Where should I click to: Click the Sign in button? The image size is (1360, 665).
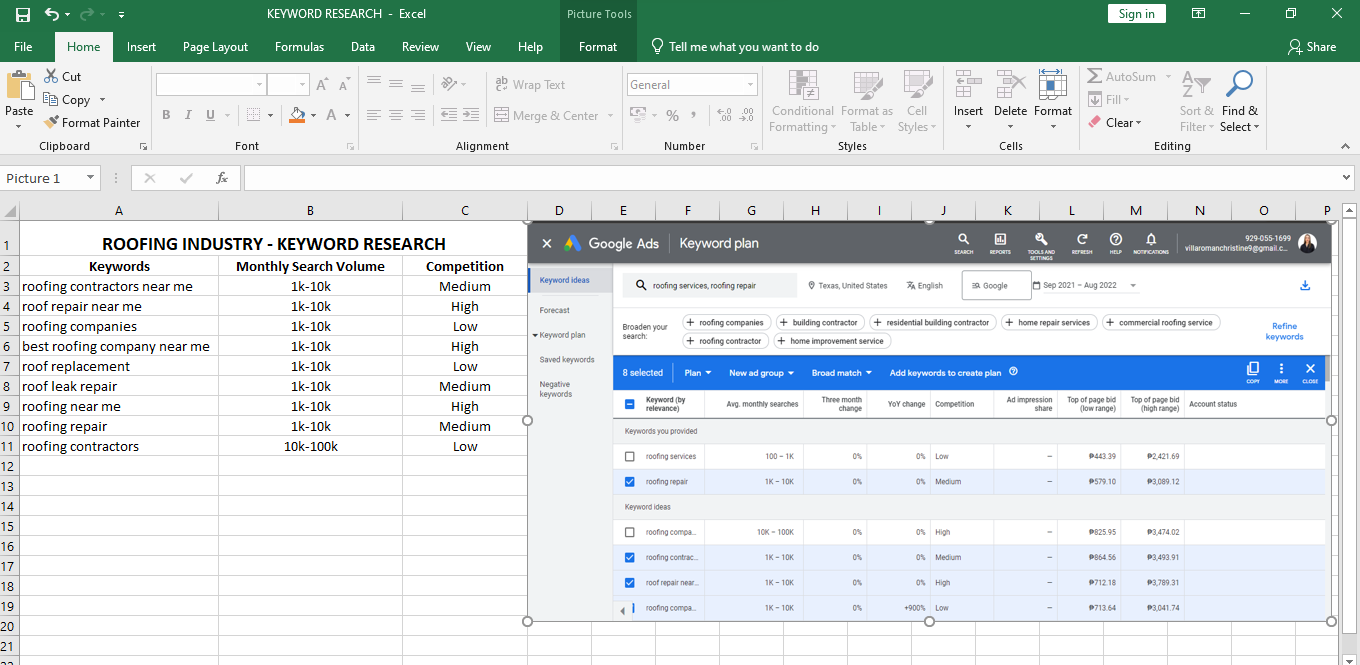tap(1136, 13)
